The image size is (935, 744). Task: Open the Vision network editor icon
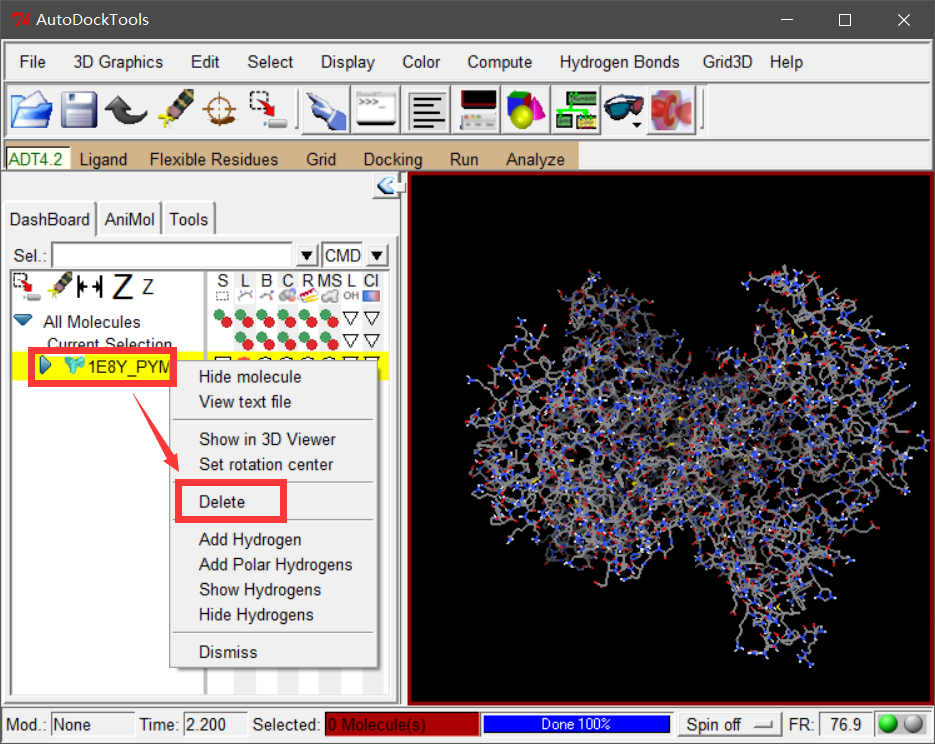(x=575, y=110)
